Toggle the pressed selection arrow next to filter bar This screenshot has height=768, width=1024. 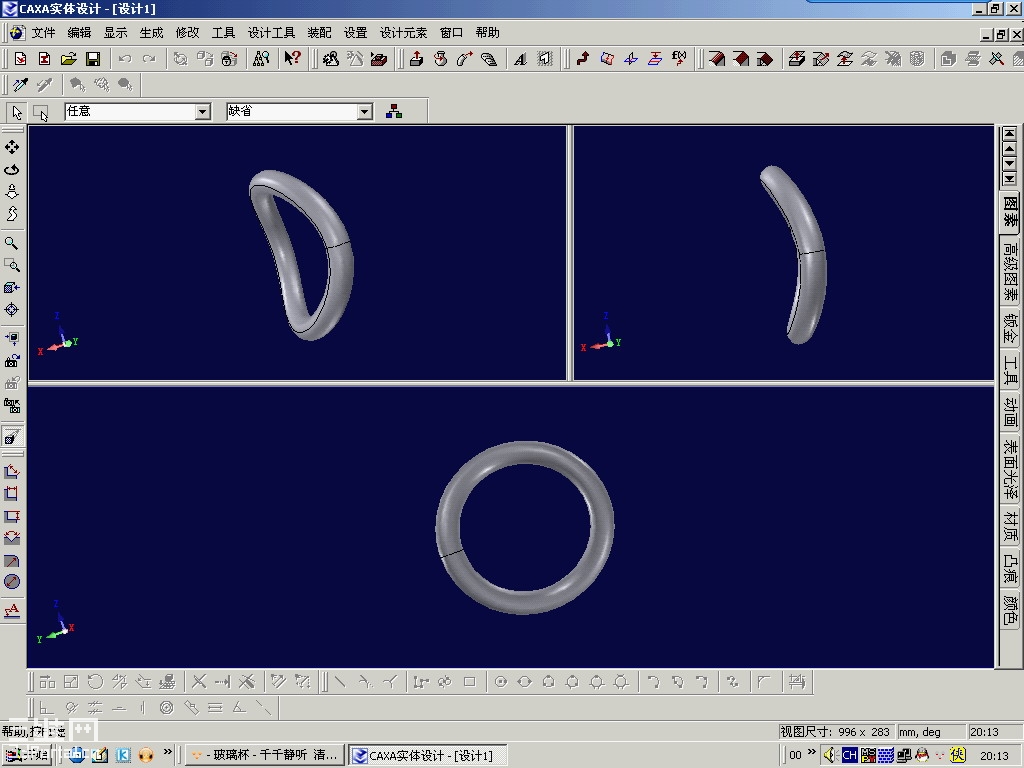point(41,113)
